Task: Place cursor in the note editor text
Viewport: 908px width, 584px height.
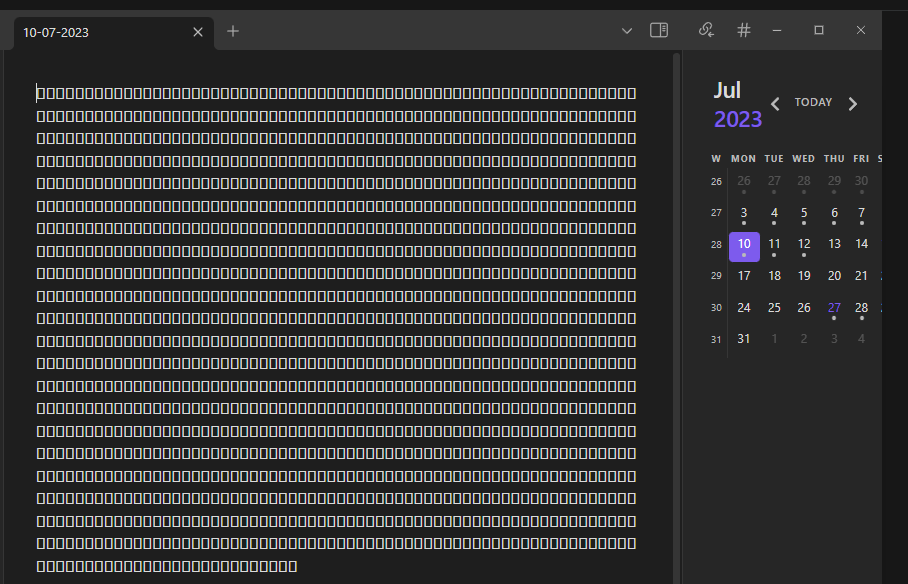Action: tap(336, 329)
